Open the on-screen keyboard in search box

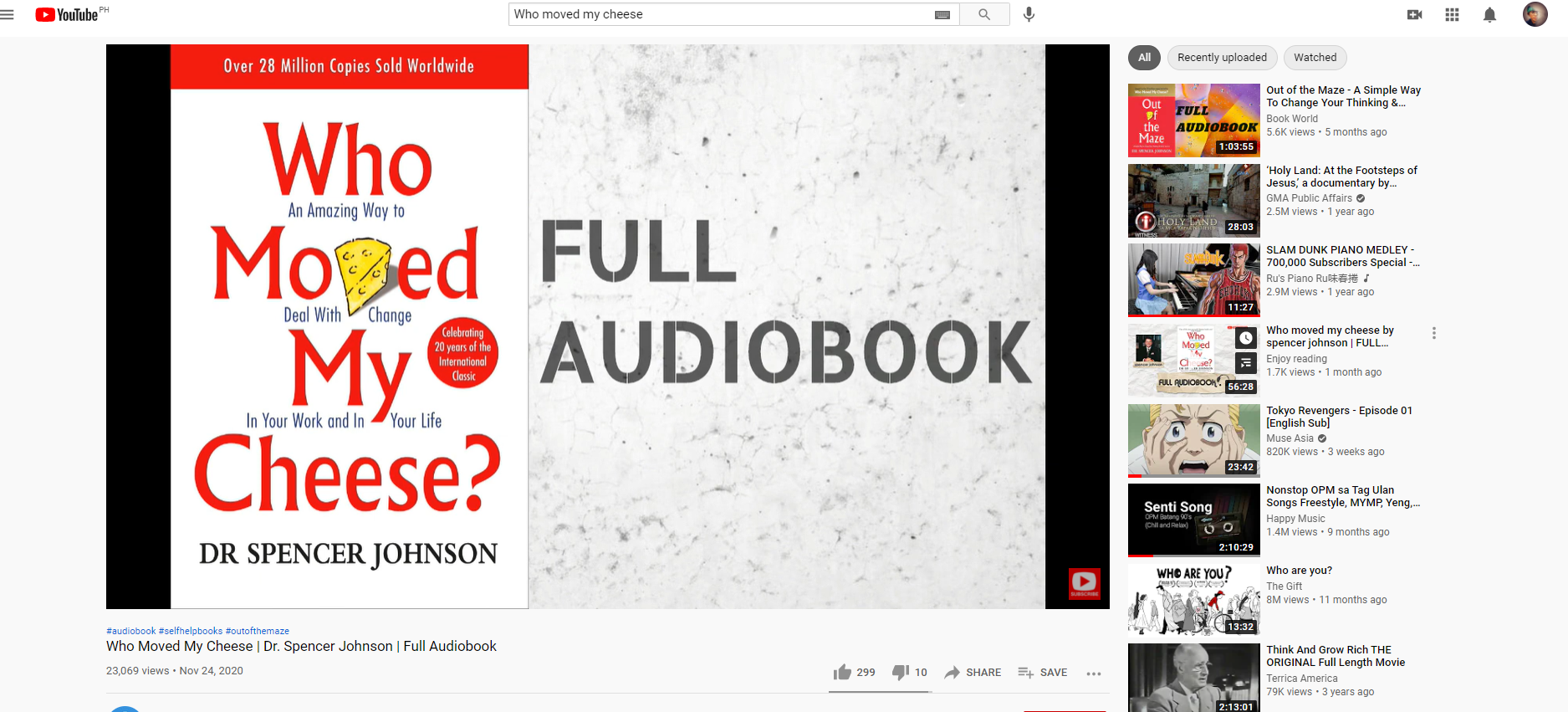pyautogui.click(x=942, y=14)
